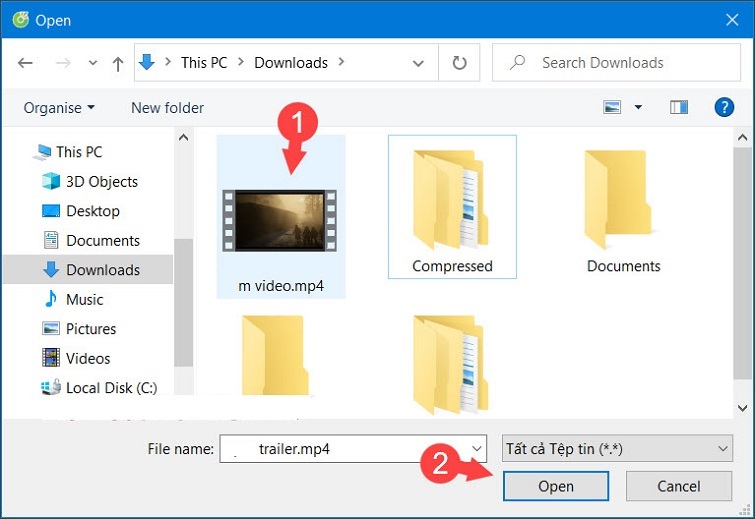Open Local Disk (C:) in sidebar
Viewport: 755px width, 519px height.
click(x=111, y=387)
